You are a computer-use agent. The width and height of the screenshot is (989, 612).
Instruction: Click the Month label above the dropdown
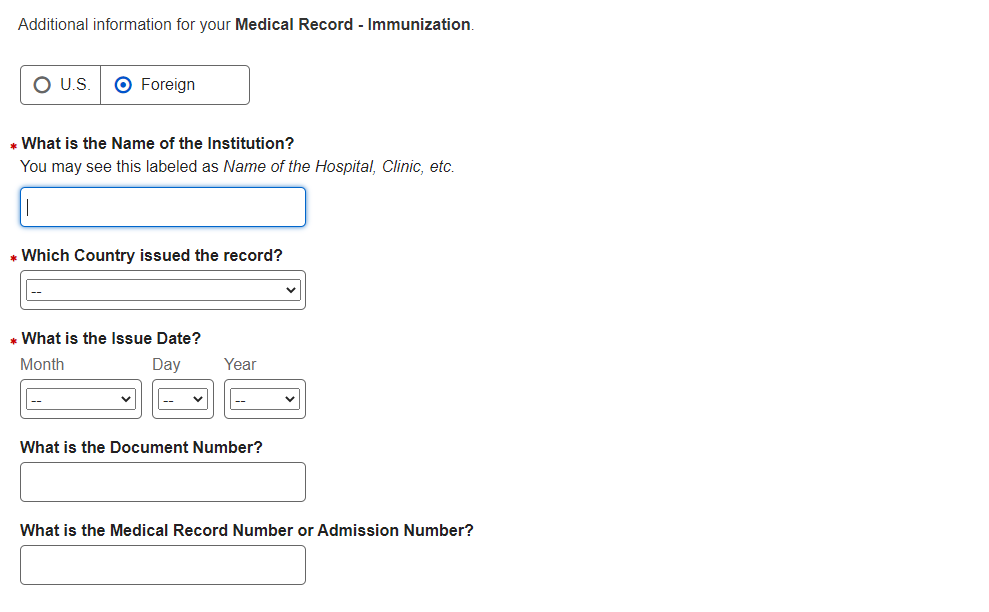[42, 364]
